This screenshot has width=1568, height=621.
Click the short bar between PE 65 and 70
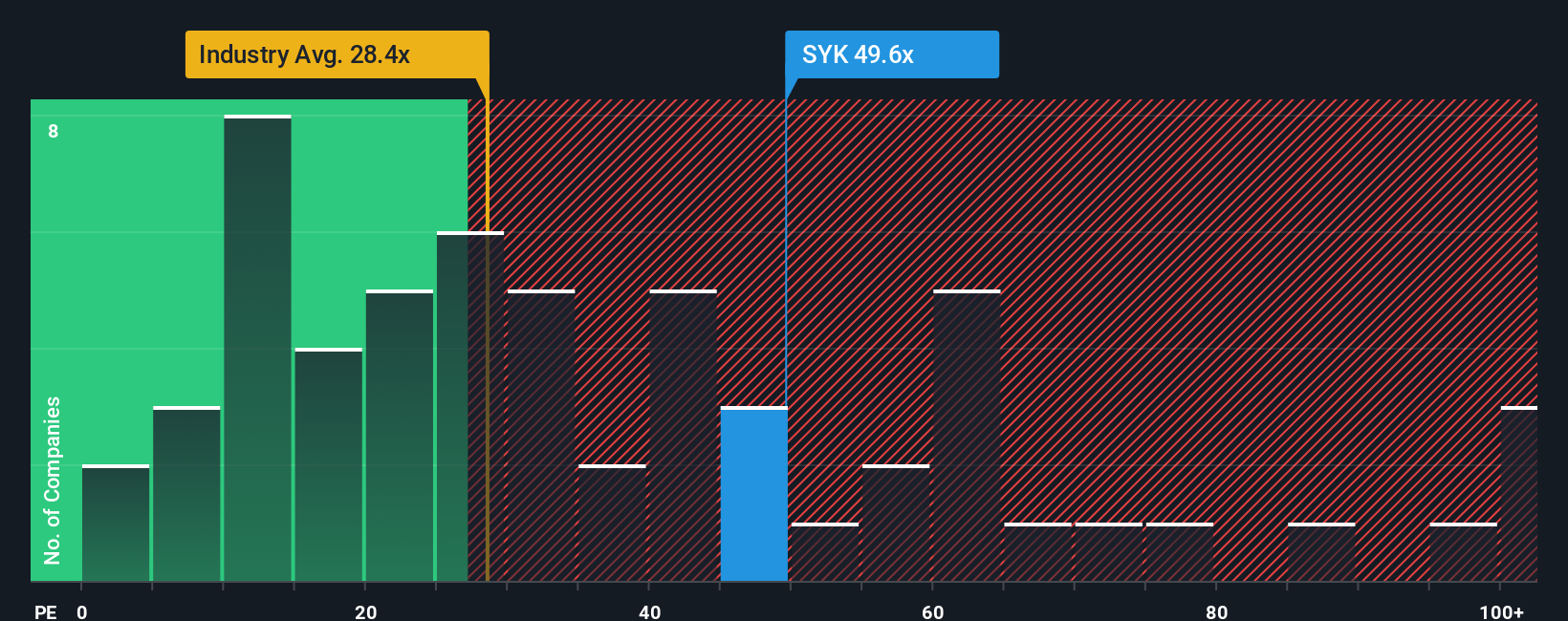coord(1037,552)
